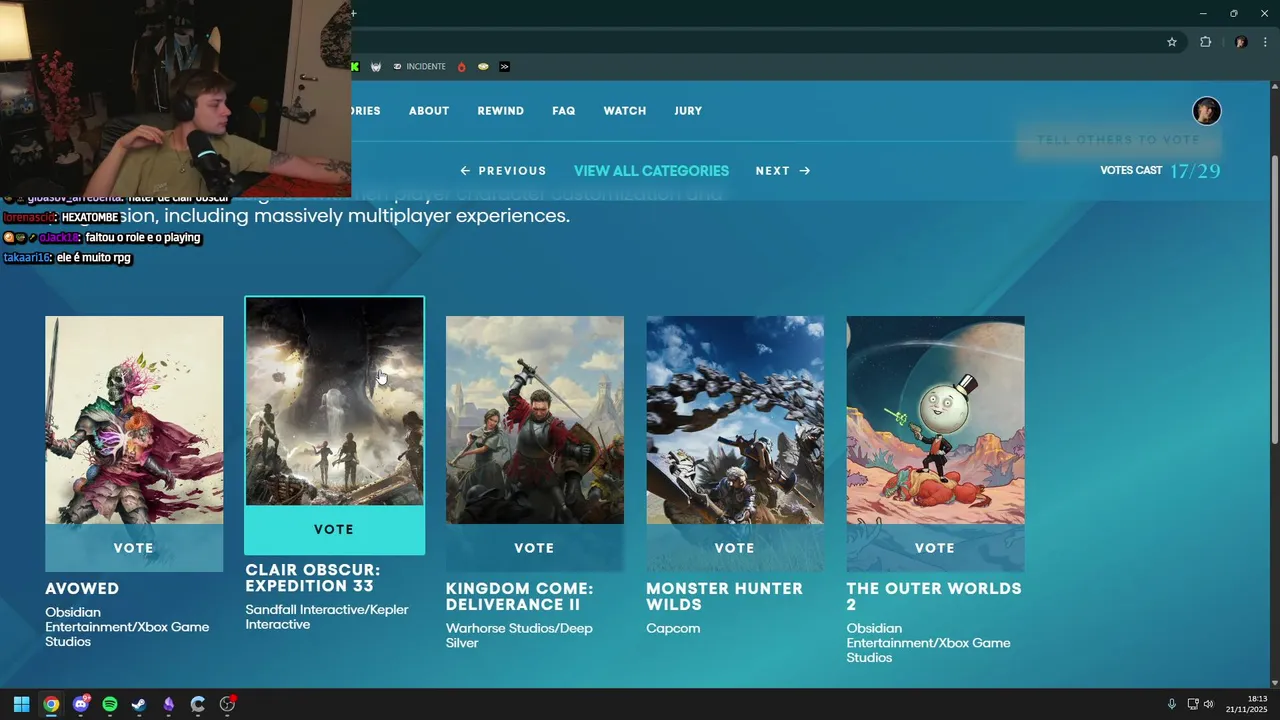
Task: Open the Rewind menu item
Action: (501, 111)
